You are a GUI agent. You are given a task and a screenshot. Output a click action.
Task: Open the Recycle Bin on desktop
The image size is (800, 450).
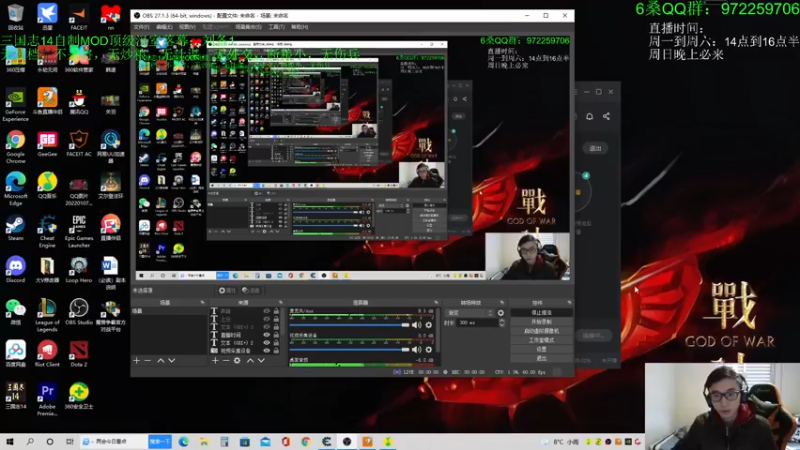coord(15,17)
